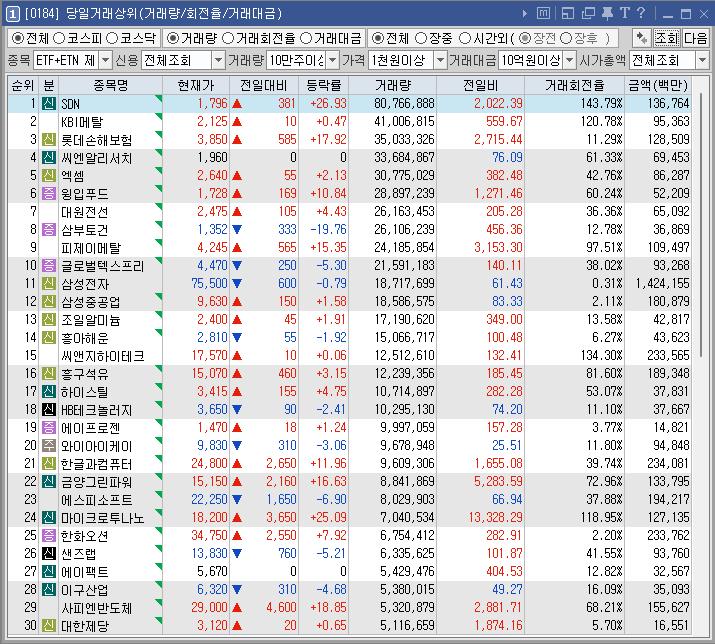Click the 신 badge next to 대한제당
This screenshot has height=644, width=715.
(x=49, y=625)
